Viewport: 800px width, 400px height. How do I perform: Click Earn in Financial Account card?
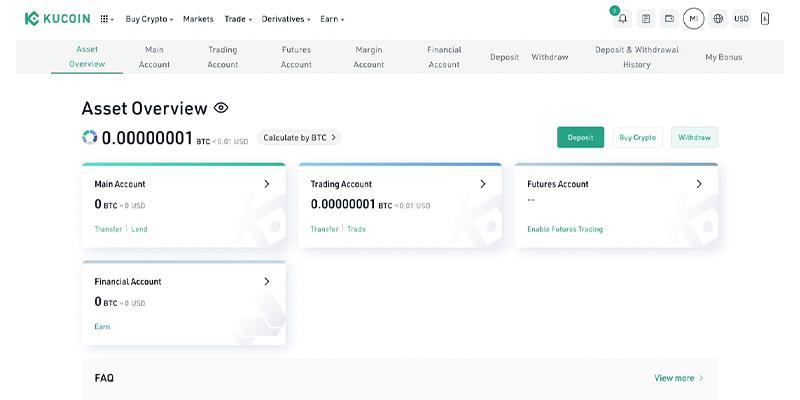click(102, 327)
